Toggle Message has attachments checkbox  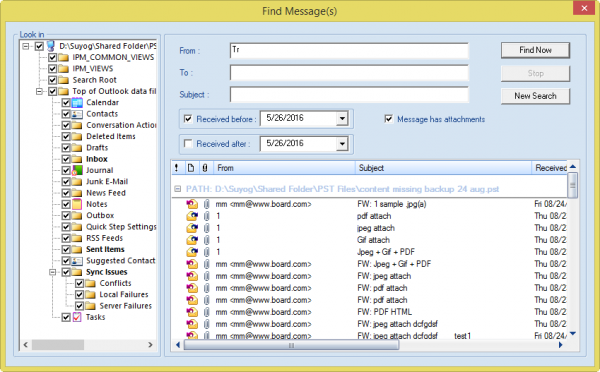coord(389,119)
